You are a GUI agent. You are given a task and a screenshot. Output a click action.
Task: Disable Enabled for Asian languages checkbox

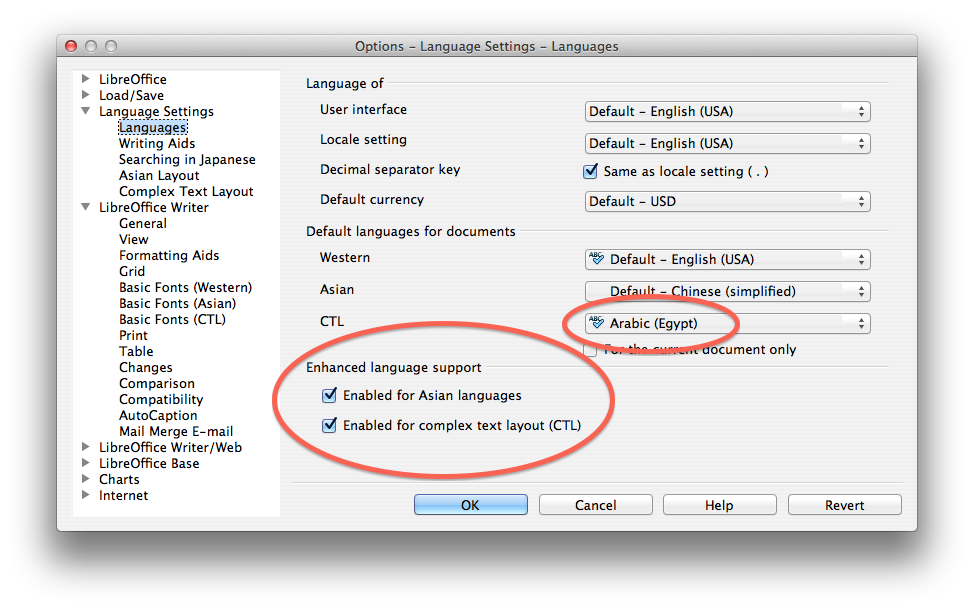pos(329,395)
